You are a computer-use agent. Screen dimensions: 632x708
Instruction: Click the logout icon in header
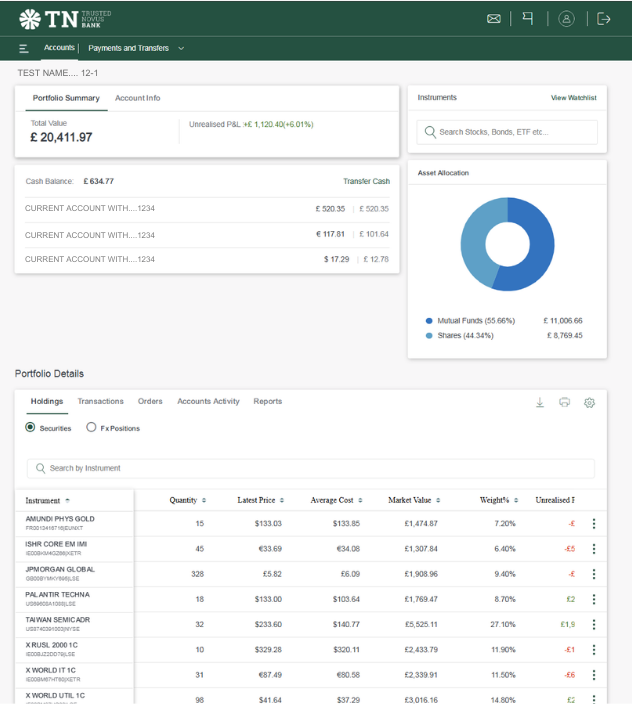[604, 18]
